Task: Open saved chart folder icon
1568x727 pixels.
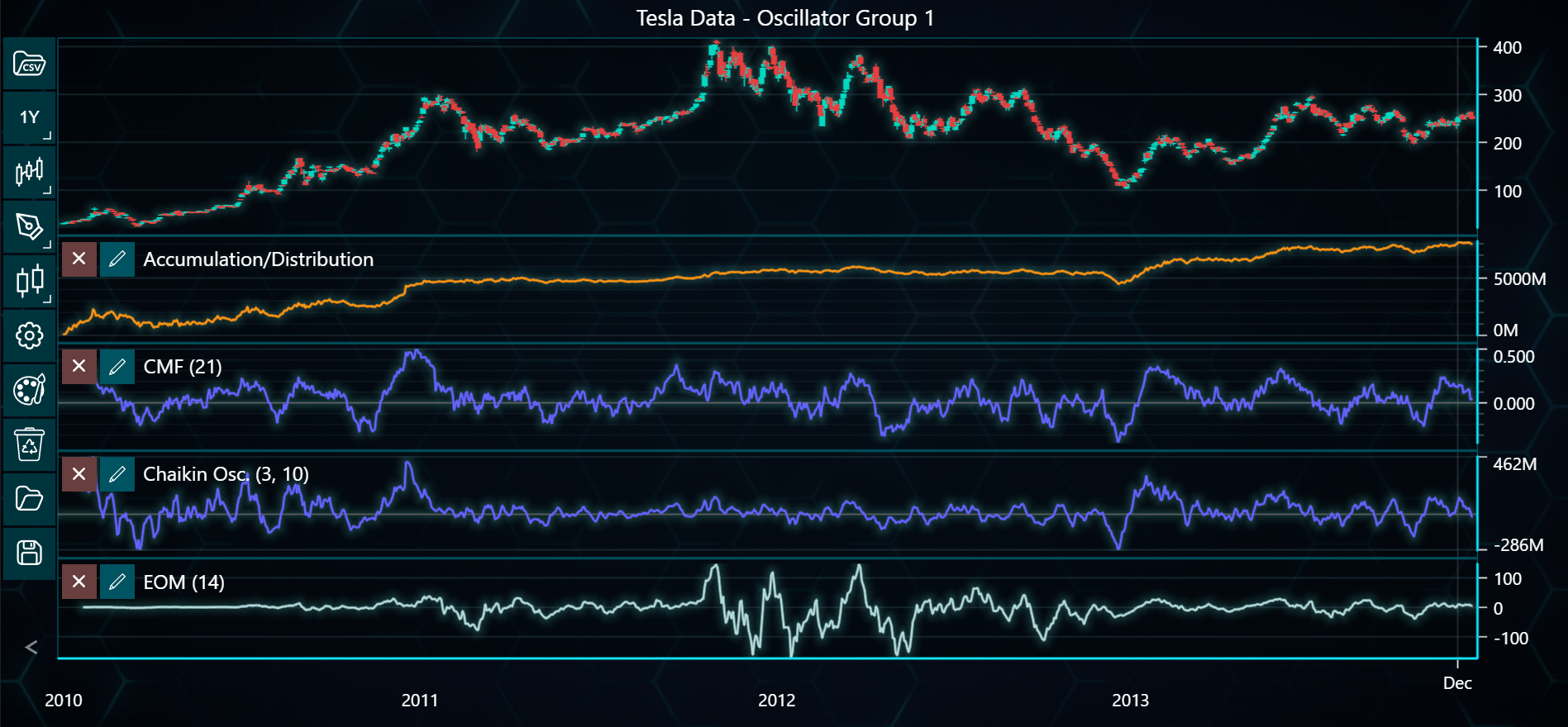Action: [30, 499]
